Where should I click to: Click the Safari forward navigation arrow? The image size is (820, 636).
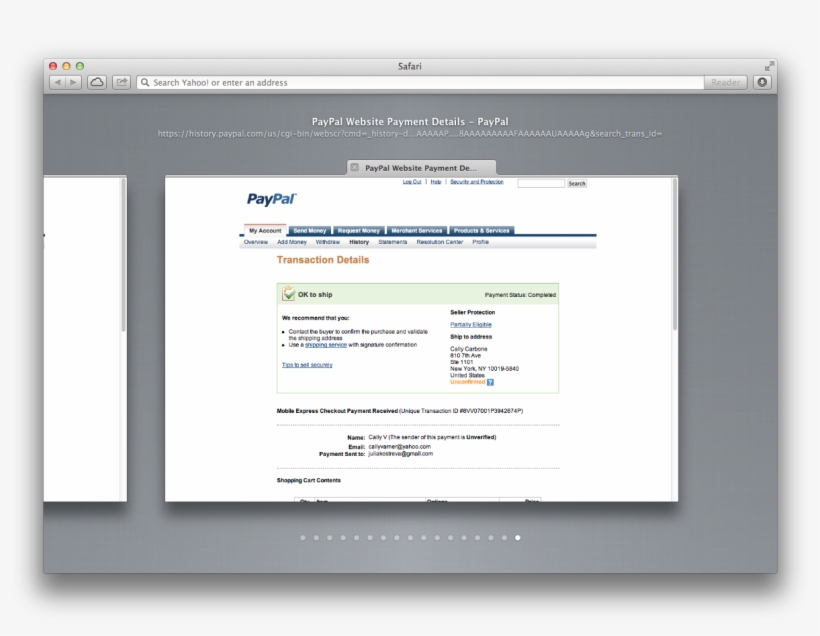pos(75,82)
